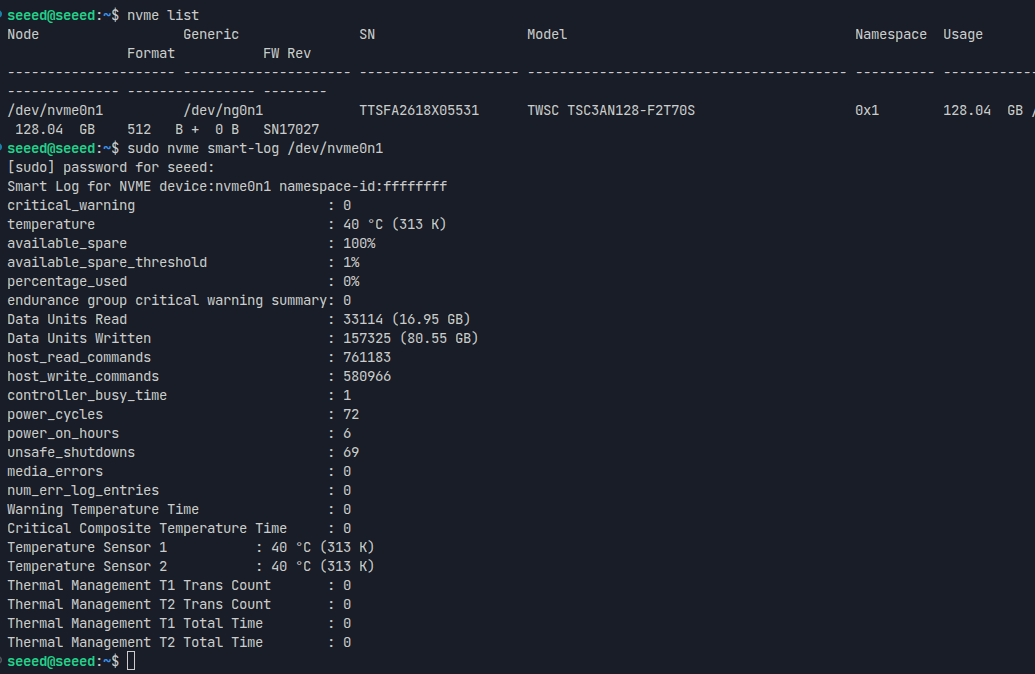
Task: Click the 'sudo nvme smart-log /dev/nvme0n1' command
Action: click(255, 149)
